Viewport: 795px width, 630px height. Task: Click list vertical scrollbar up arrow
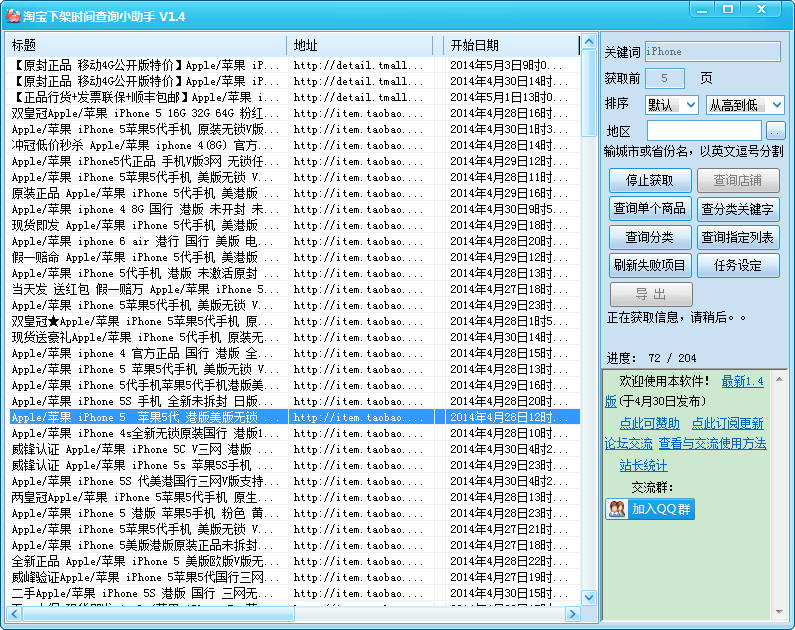(x=589, y=42)
